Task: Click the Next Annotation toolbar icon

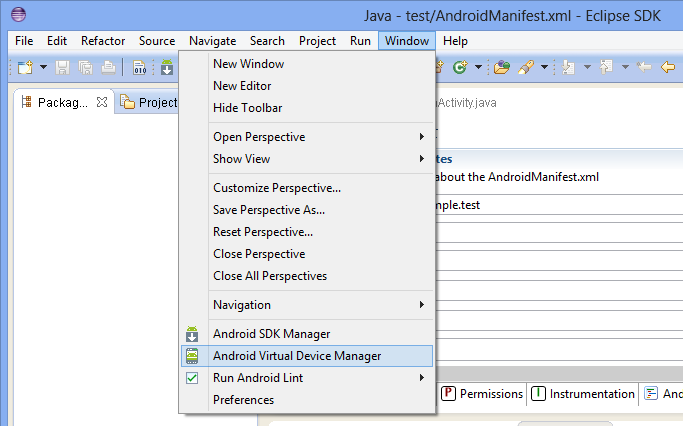Action: [568, 67]
